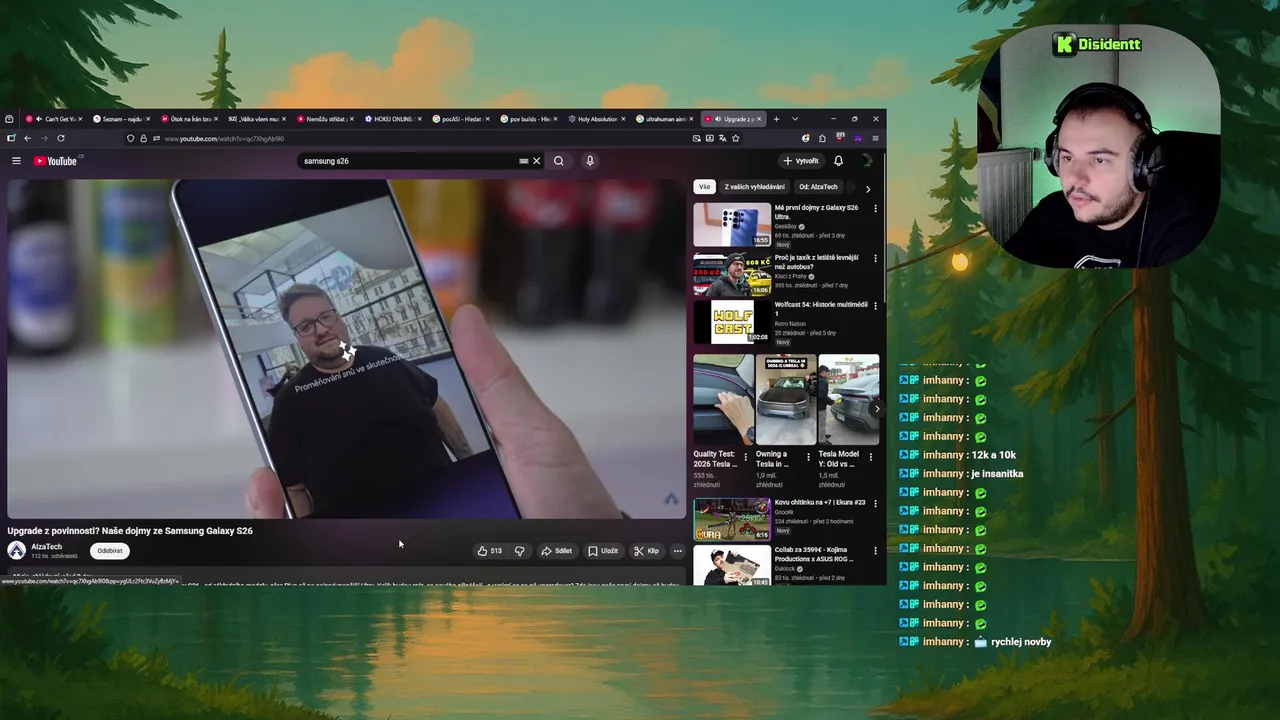This screenshot has width=1280, height=720.
Task: Expand the video description box
Action: (346, 577)
